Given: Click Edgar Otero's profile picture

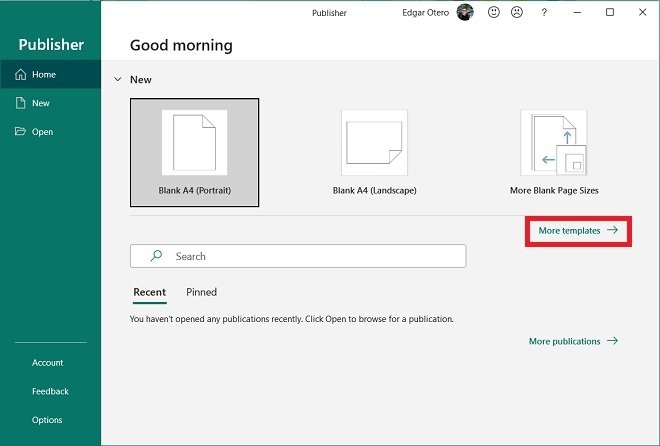Looking at the screenshot, I should [465, 12].
